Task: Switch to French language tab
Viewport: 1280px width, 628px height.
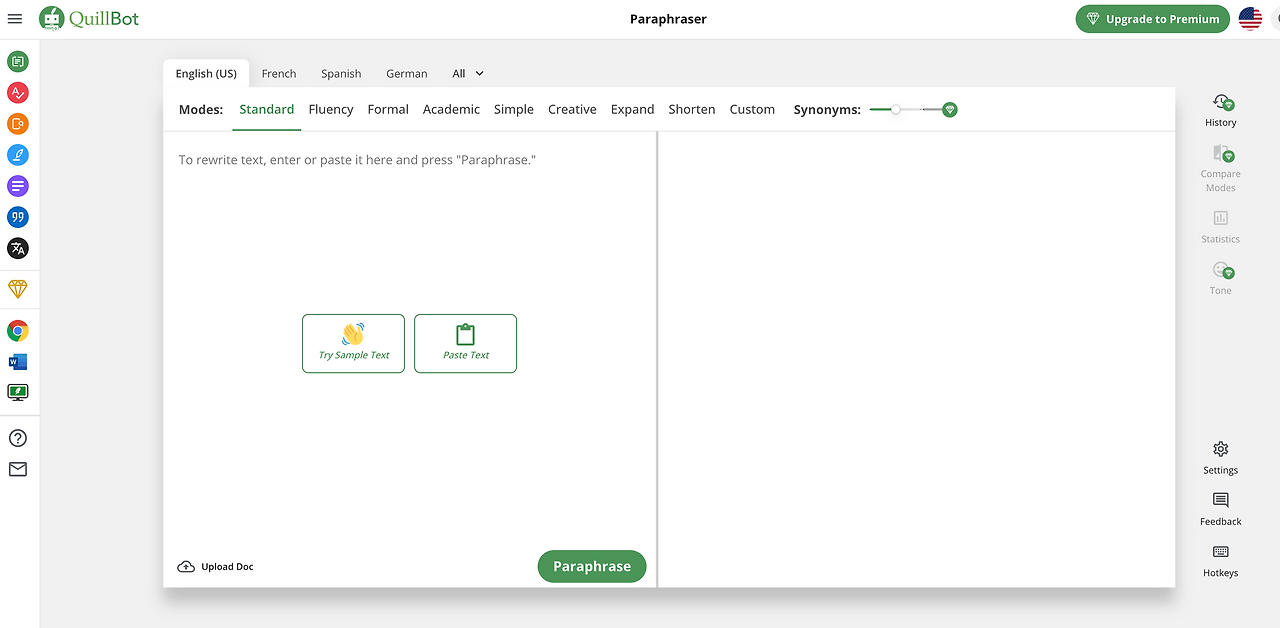Action: point(279,73)
